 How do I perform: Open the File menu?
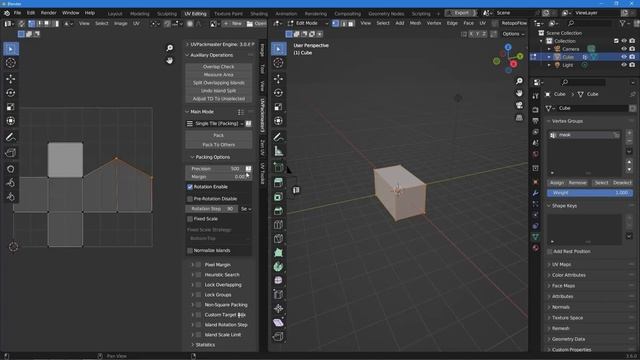point(17,13)
